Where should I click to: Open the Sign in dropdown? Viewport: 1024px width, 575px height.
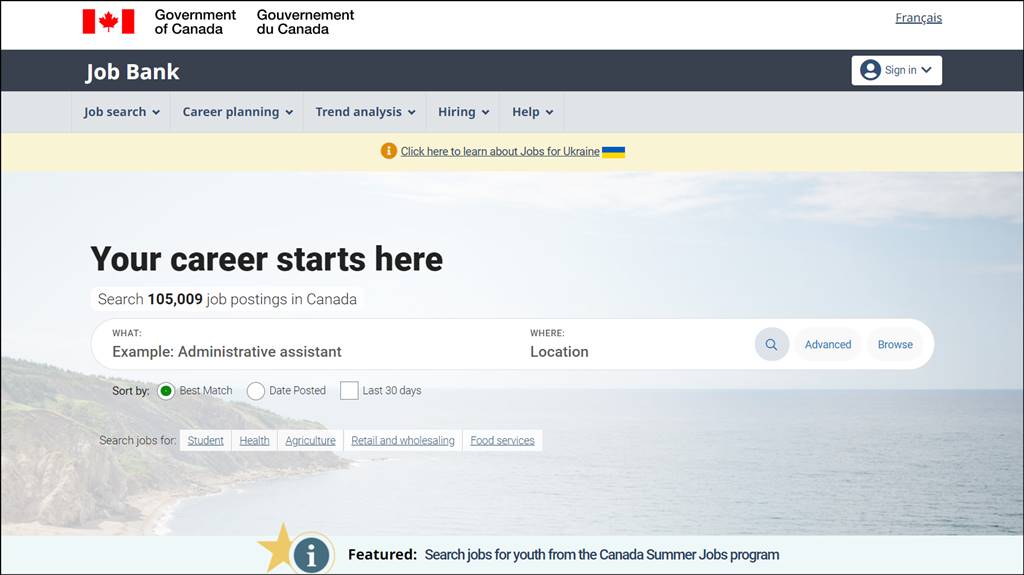(x=896, y=70)
